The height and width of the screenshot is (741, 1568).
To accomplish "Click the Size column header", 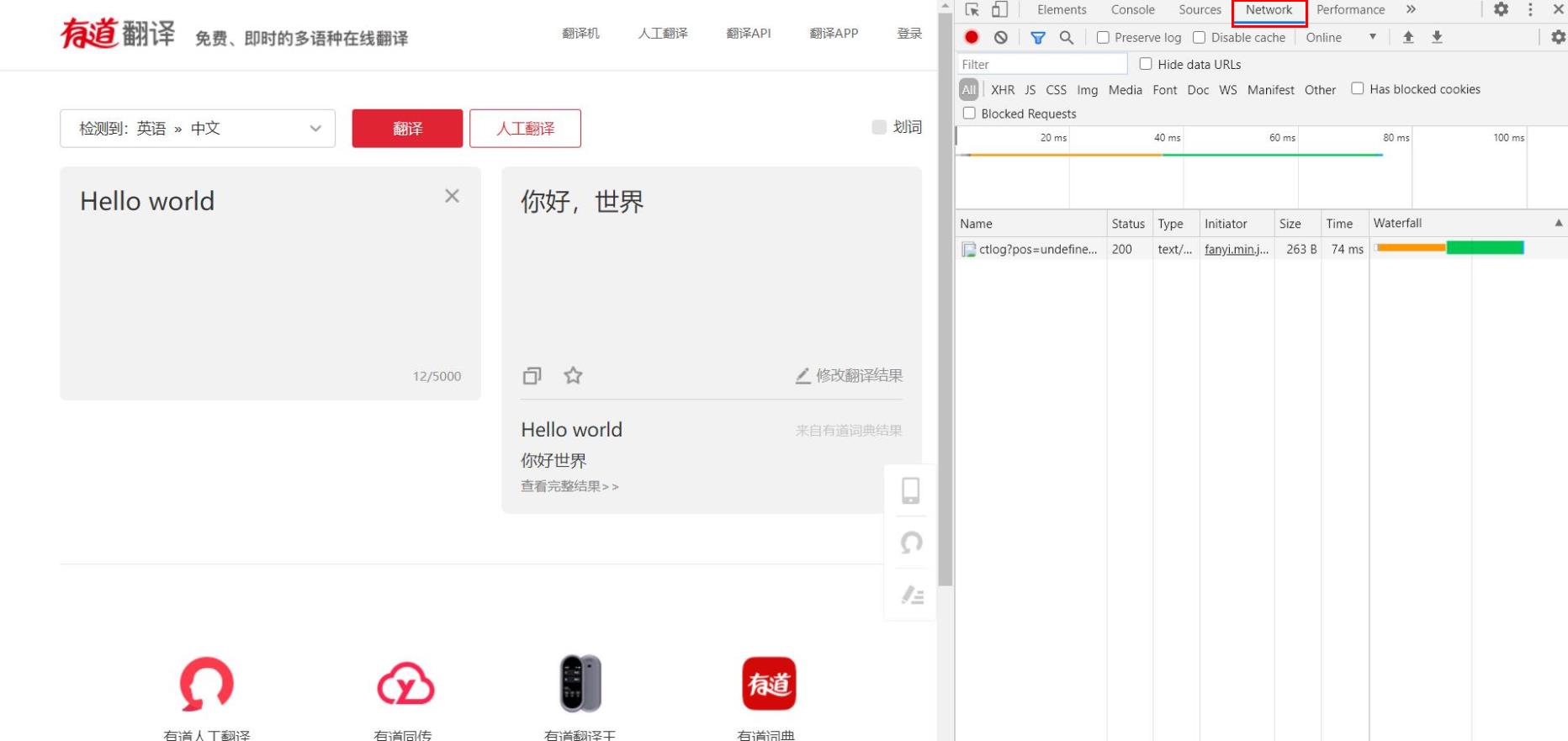I will [1297, 224].
